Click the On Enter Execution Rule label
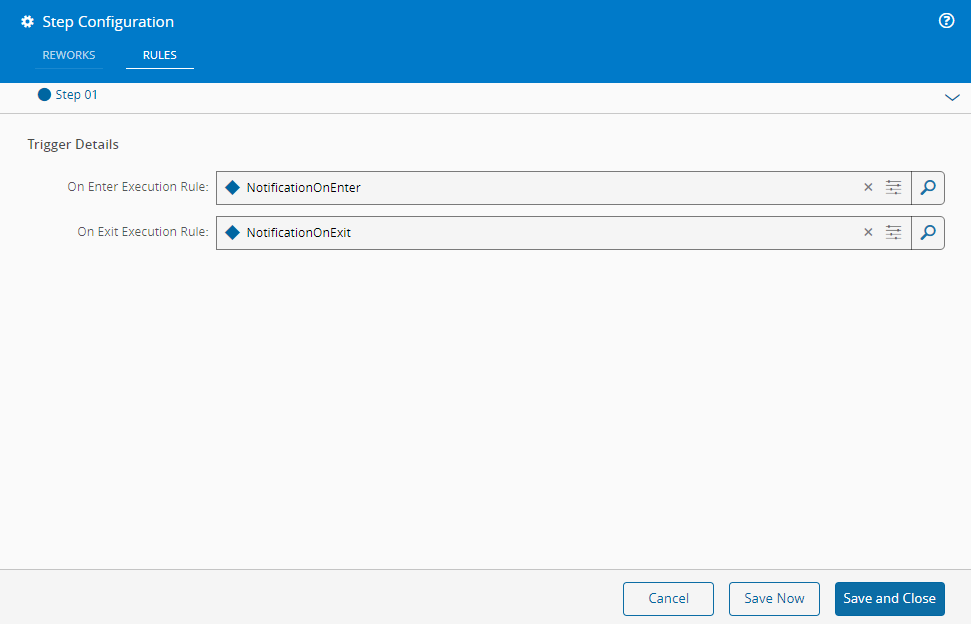Viewport: 971px width, 624px height. [138, 186]
